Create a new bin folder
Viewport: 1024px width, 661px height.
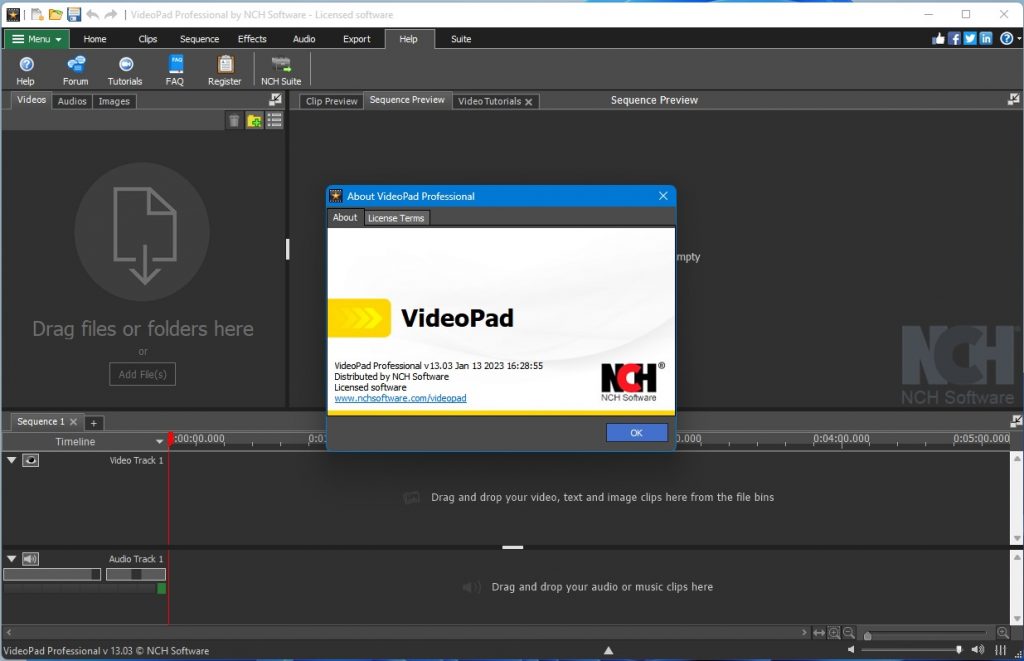[x=254, y=120]
